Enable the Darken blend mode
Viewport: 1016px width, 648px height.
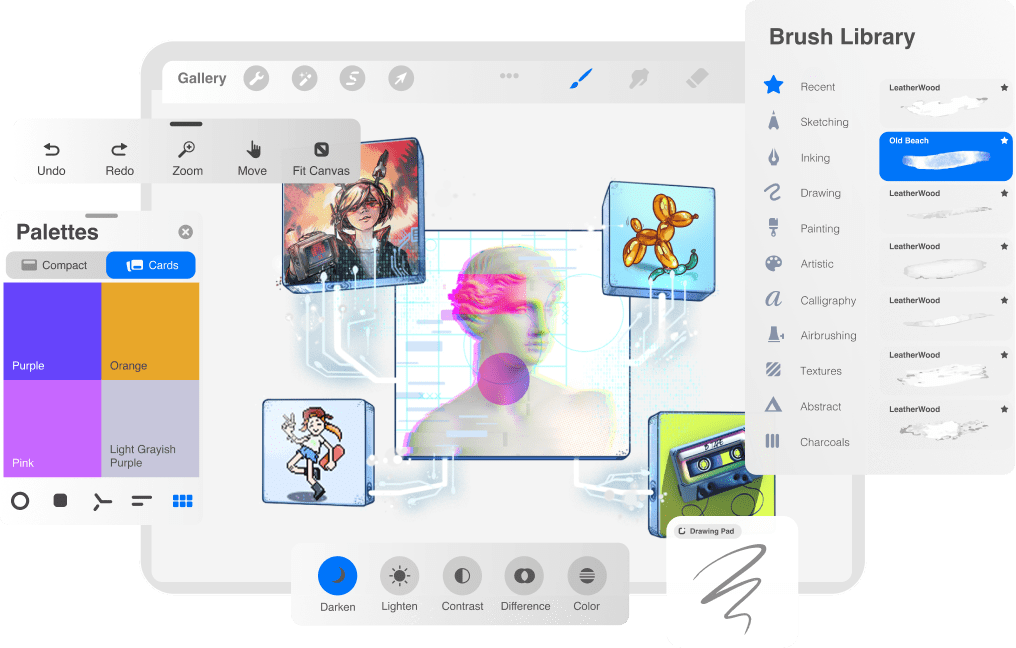click(338, 576)
